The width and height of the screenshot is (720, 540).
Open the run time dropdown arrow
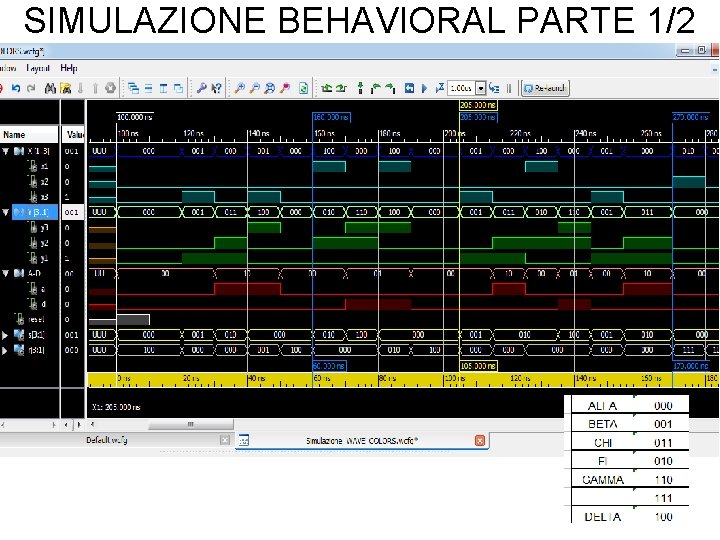coord(480,88)
